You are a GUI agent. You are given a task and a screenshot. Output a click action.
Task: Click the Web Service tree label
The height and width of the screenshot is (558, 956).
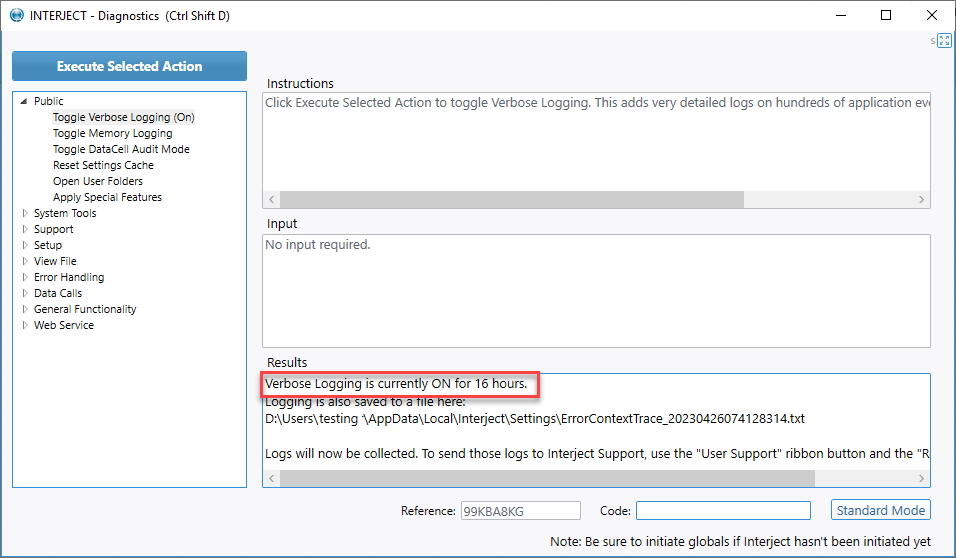pyautogui.click(x=64, y=325)
